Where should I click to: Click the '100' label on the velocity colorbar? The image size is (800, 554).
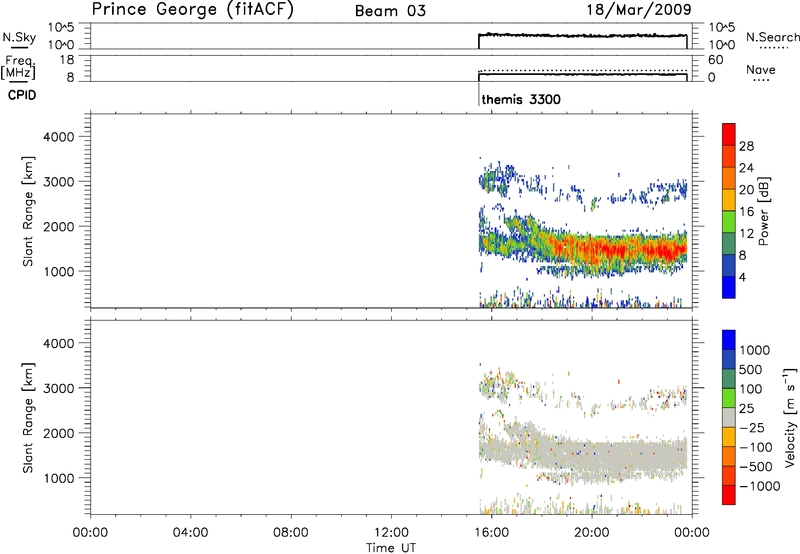coord(751,389)
